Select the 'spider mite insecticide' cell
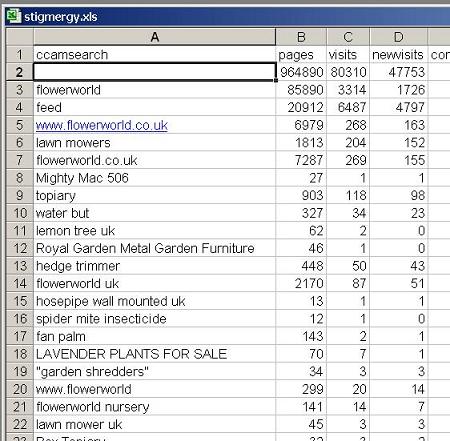The height and width of the screenshot is (441, 450). (154, 319)
